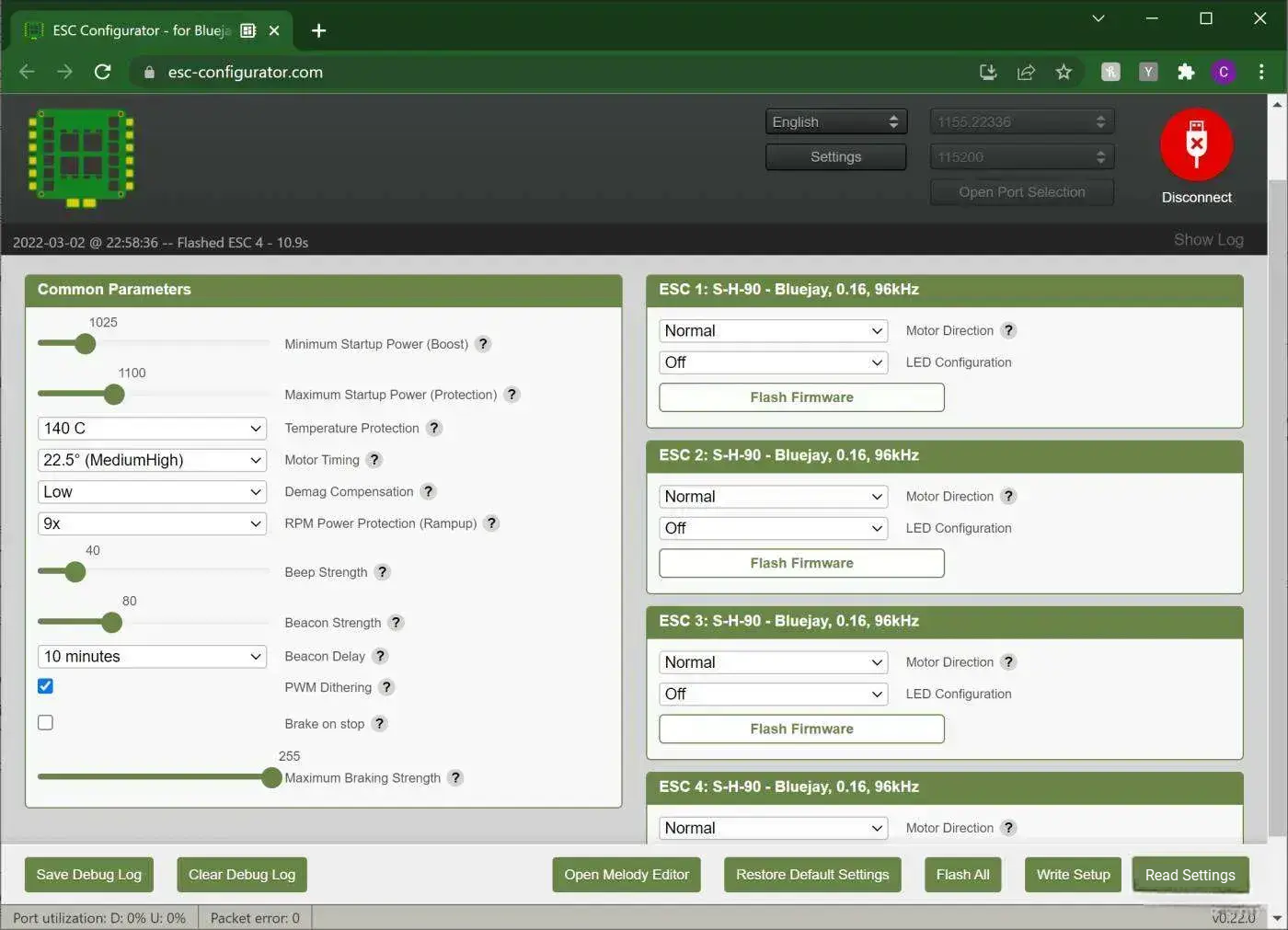The height and width of the screenshot is (930, 1288).
Task: Enable Brake on stop
Action: point(45,722)
